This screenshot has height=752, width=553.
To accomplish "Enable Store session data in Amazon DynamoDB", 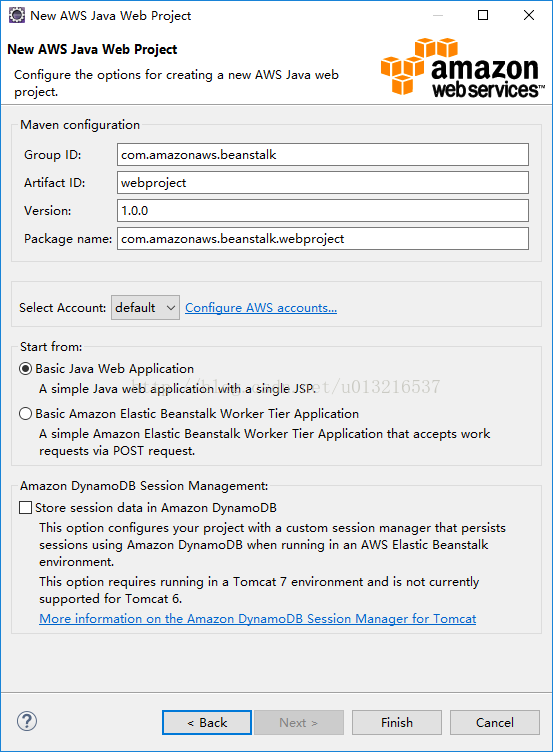I will tap(25, 507).
